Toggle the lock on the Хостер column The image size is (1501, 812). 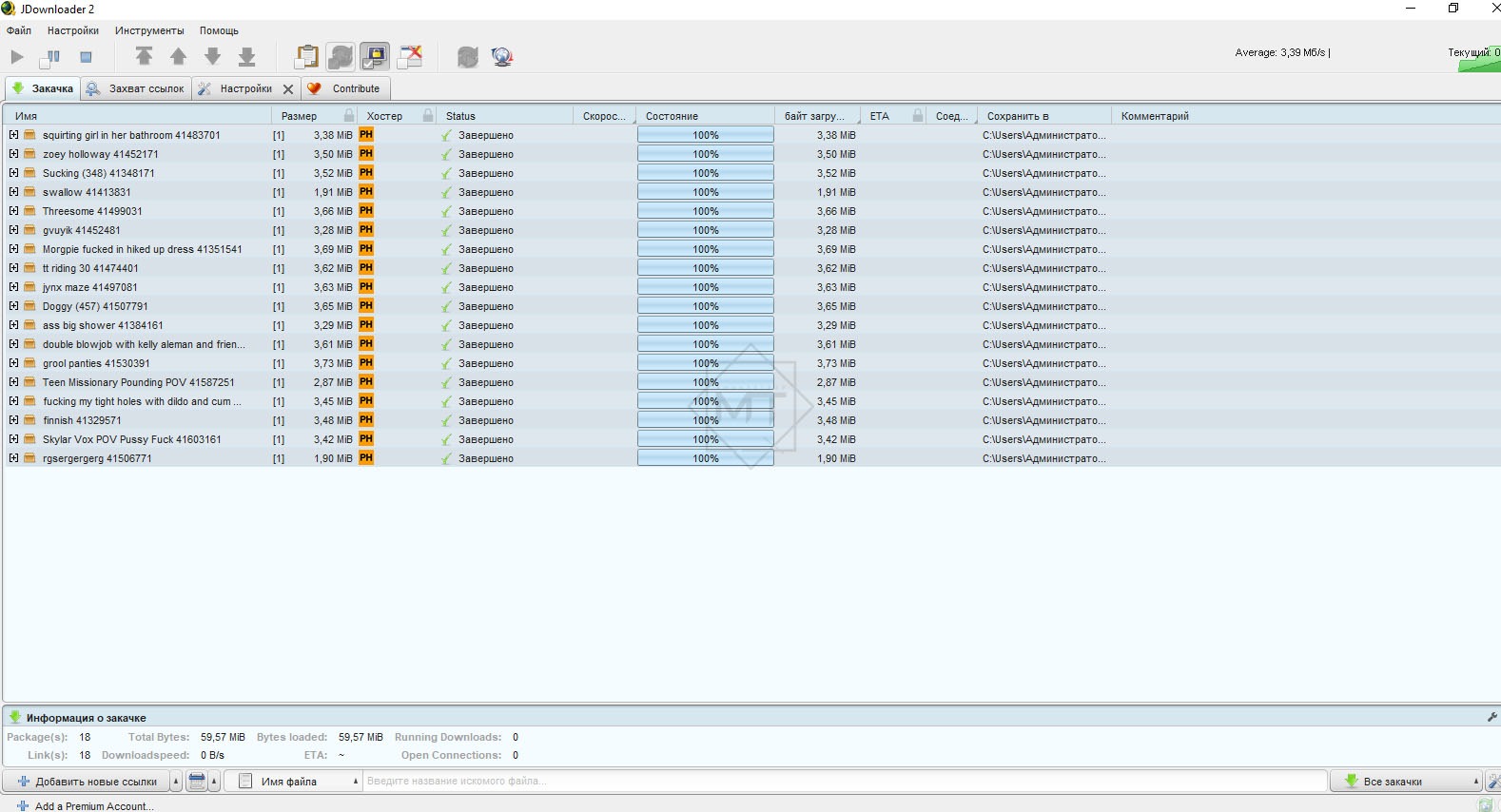428,115
